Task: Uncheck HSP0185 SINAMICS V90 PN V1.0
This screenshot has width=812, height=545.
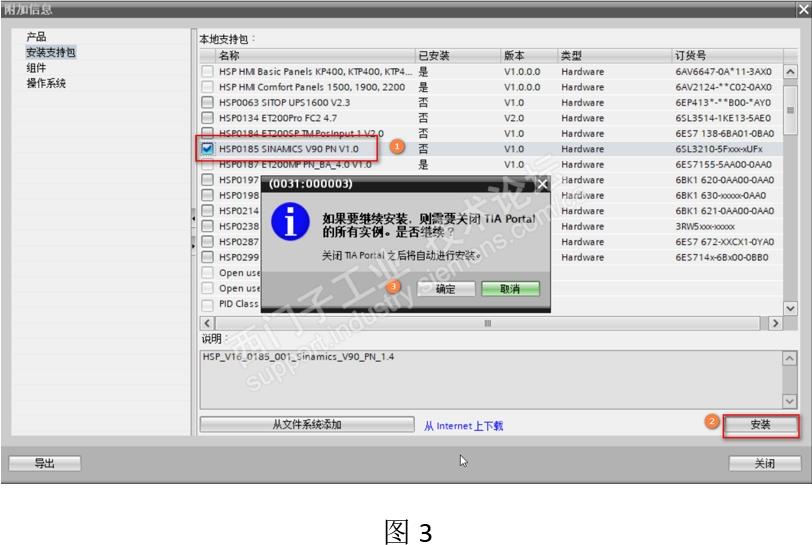Action: 208,149
